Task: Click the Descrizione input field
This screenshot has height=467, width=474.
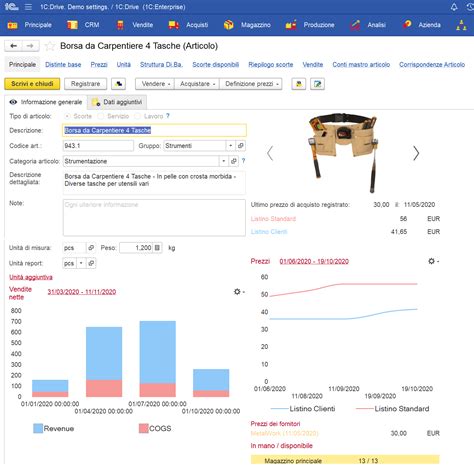Action: 154,130
